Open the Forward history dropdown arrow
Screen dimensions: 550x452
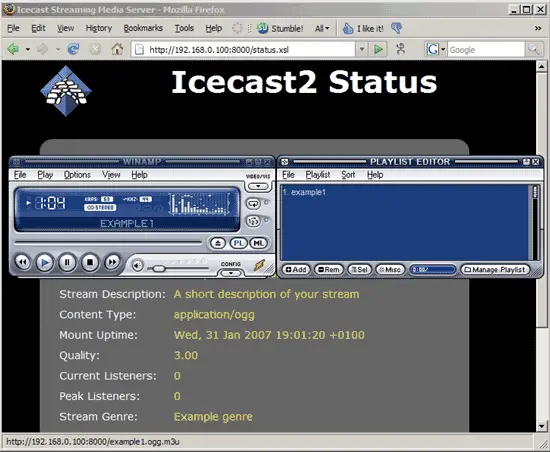coord(58,49)
